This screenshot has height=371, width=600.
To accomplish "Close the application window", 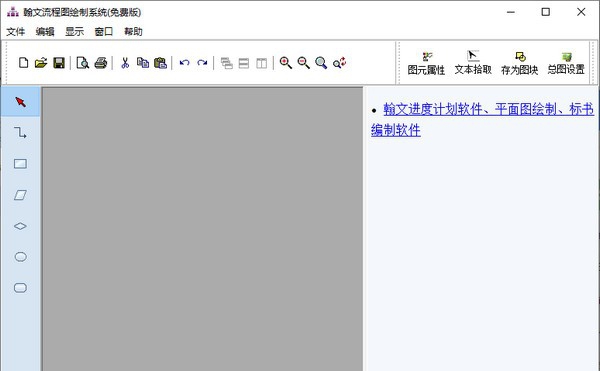I will tap(581, 12).
